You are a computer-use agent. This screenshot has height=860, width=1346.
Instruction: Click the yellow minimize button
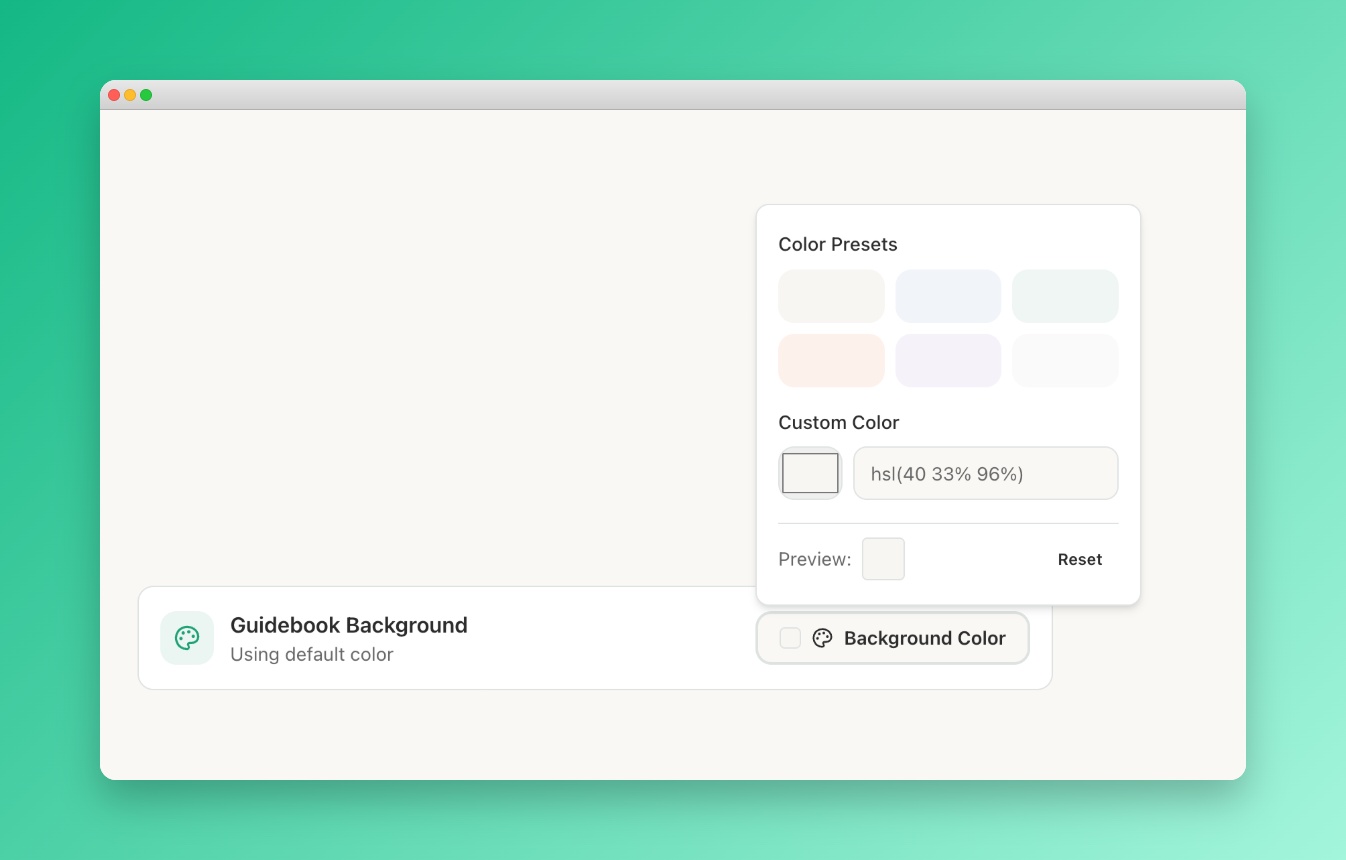tap(129, 94)
